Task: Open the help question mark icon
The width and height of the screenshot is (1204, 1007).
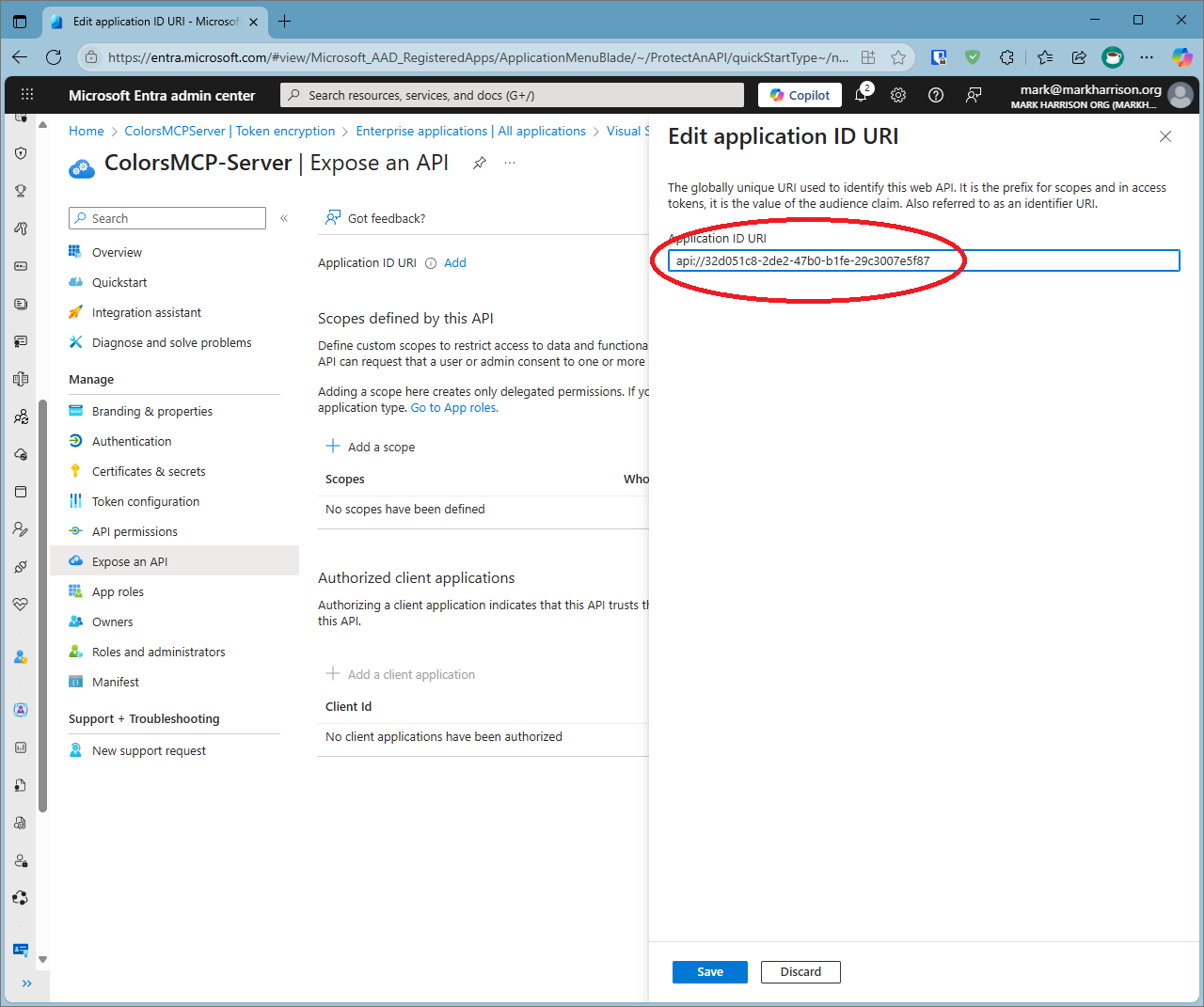Action: (x=935, y=95)
